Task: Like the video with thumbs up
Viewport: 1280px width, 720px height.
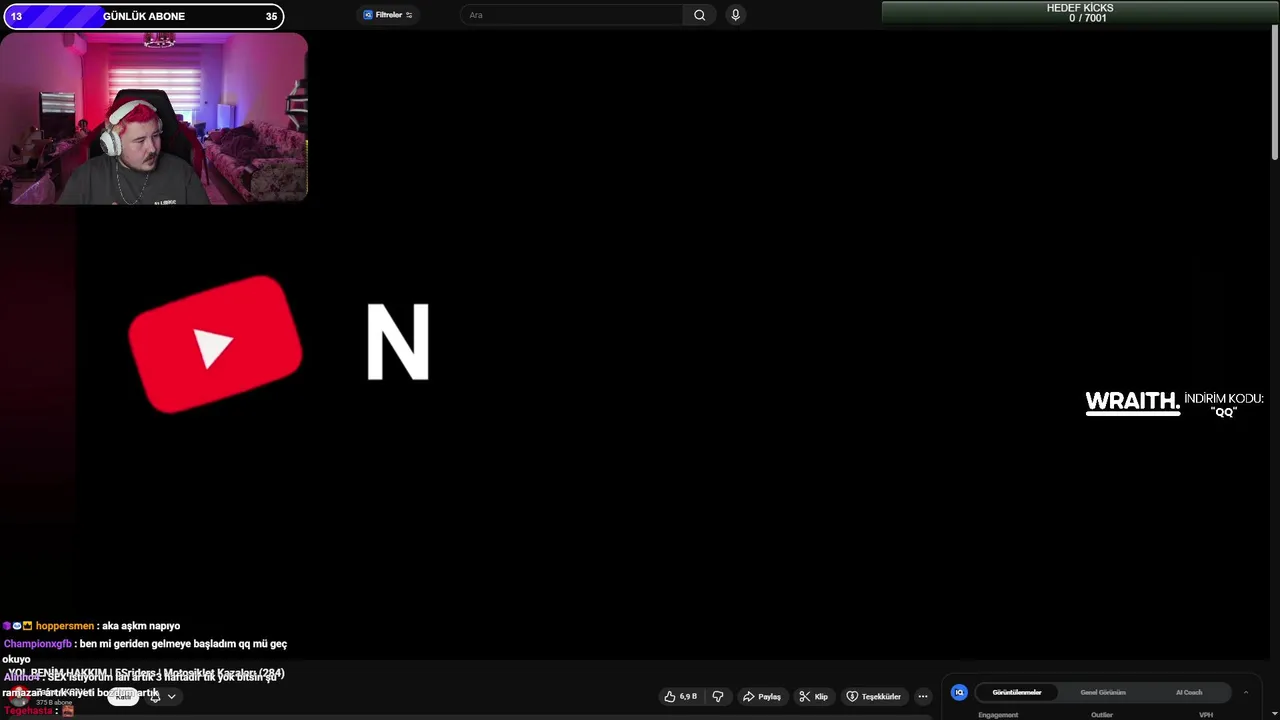Action: (x=681, y=696)
